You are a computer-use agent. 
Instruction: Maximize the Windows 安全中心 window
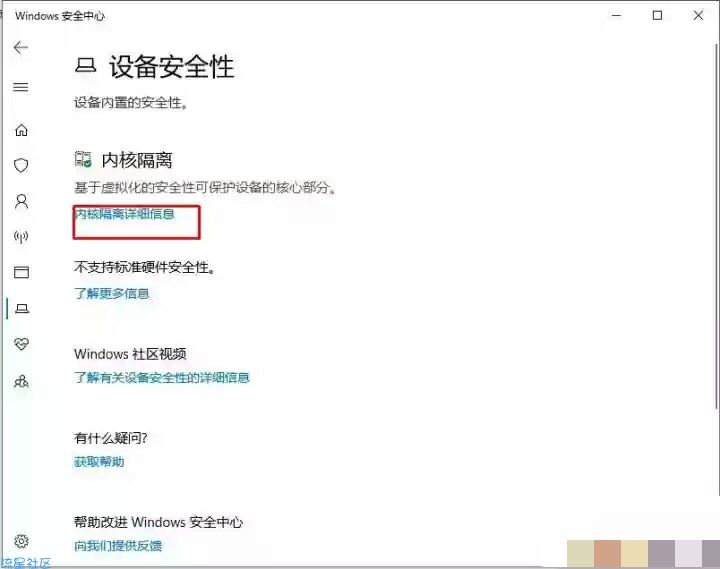pyautogui.click(x=657, y=16)
